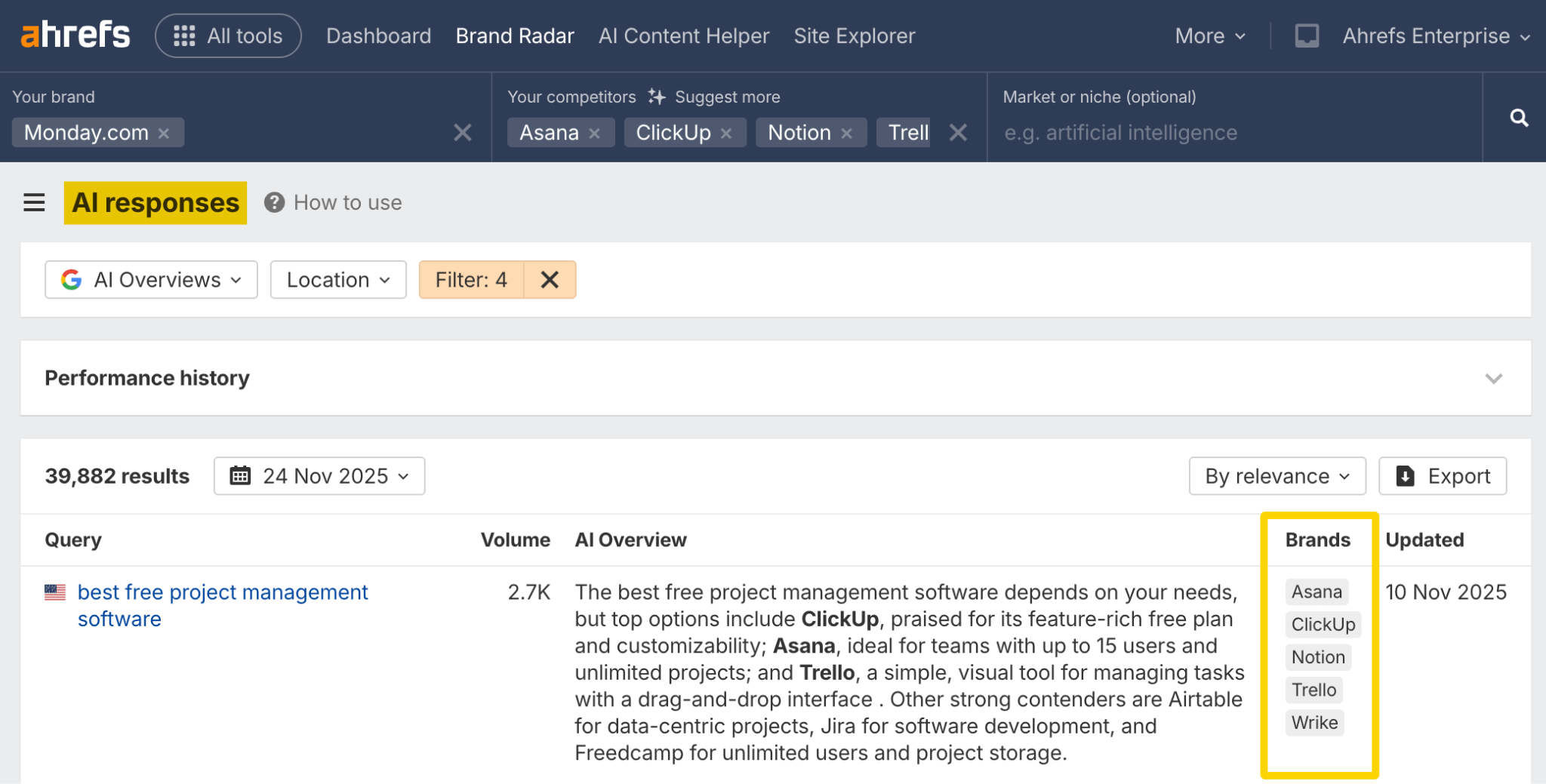This screenshot has height=784, width=1546.
Task: Remove the ClickUp competitor tag
Action: 726,134
